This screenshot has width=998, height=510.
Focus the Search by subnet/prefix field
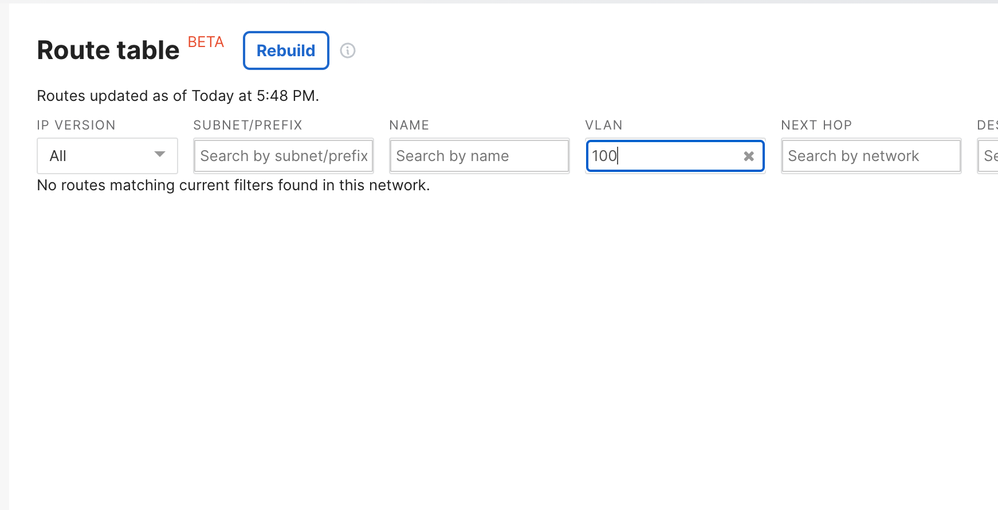(283, 156)
